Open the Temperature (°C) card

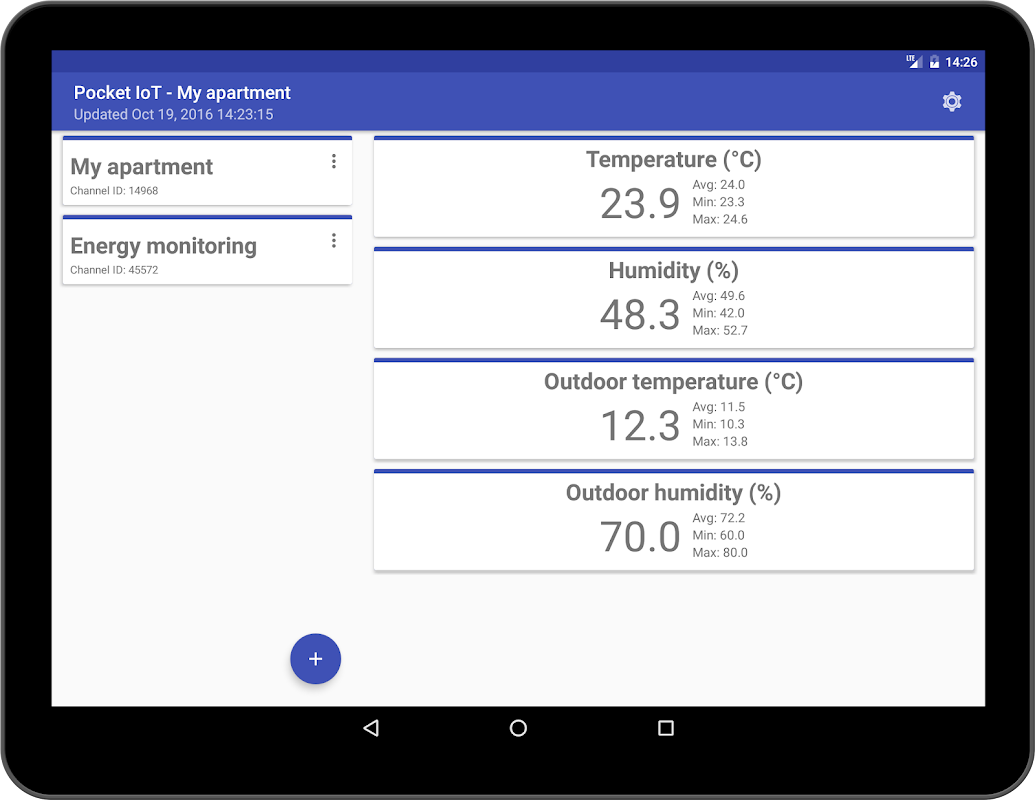[674, 187]
